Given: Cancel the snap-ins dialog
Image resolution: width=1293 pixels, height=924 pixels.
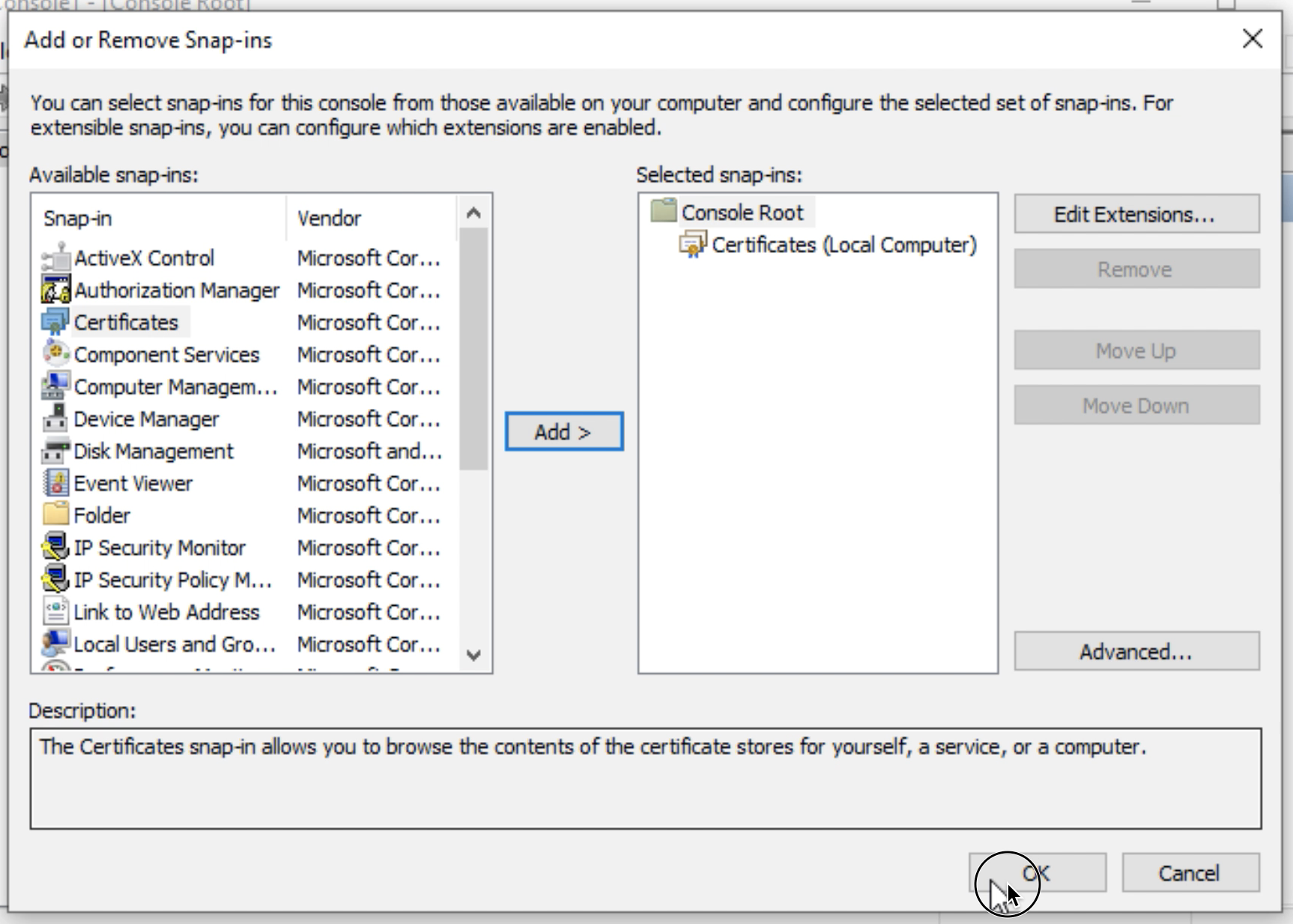Looking at the screenshot, I should click(1190, 873).
